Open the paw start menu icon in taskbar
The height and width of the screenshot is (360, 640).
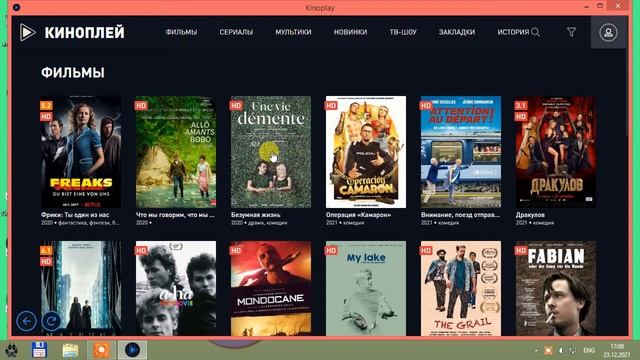click(x=11, y=350)
